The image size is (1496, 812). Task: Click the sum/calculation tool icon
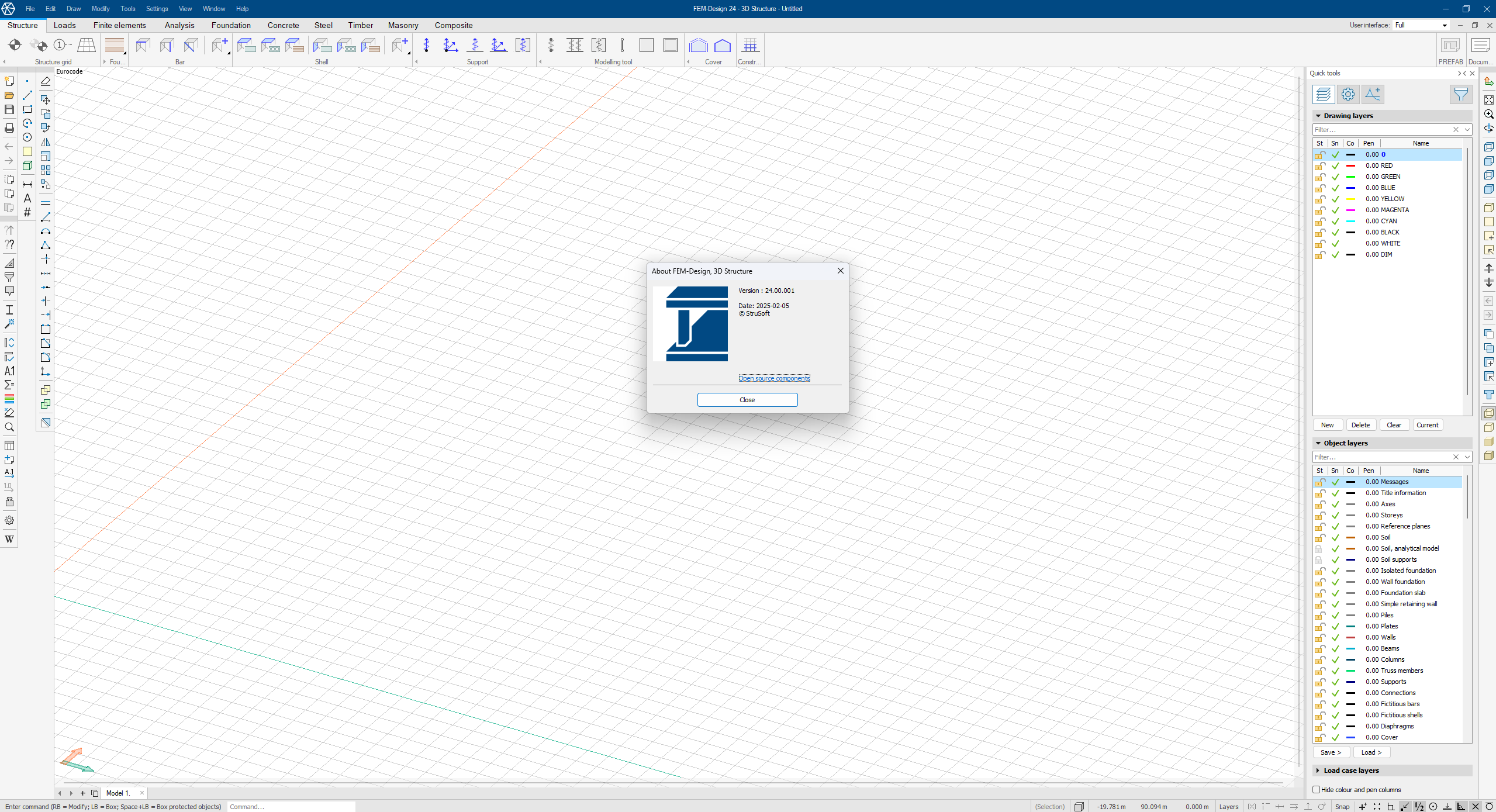pyautogui.click(x=9, y=387)
